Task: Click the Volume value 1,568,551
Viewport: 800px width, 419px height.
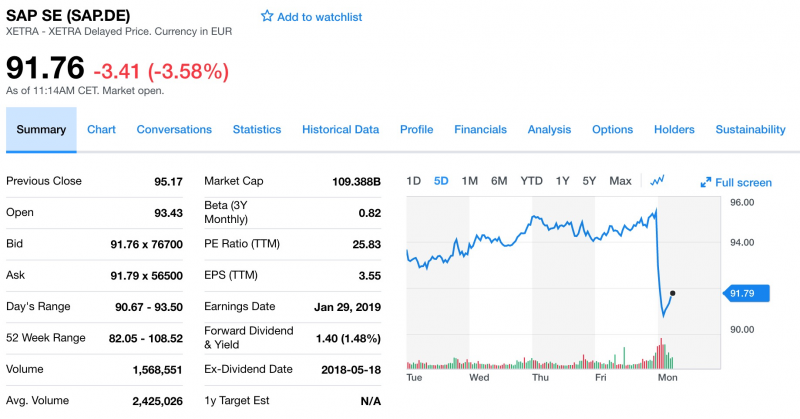Action: tap(157, 370)
